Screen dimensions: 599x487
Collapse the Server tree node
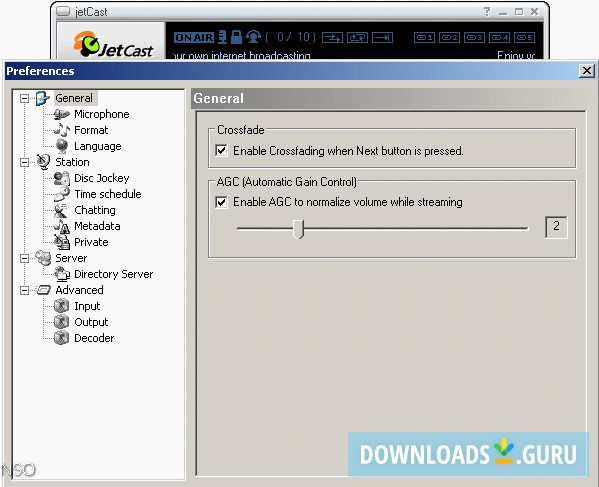click(x=24, y=259)
